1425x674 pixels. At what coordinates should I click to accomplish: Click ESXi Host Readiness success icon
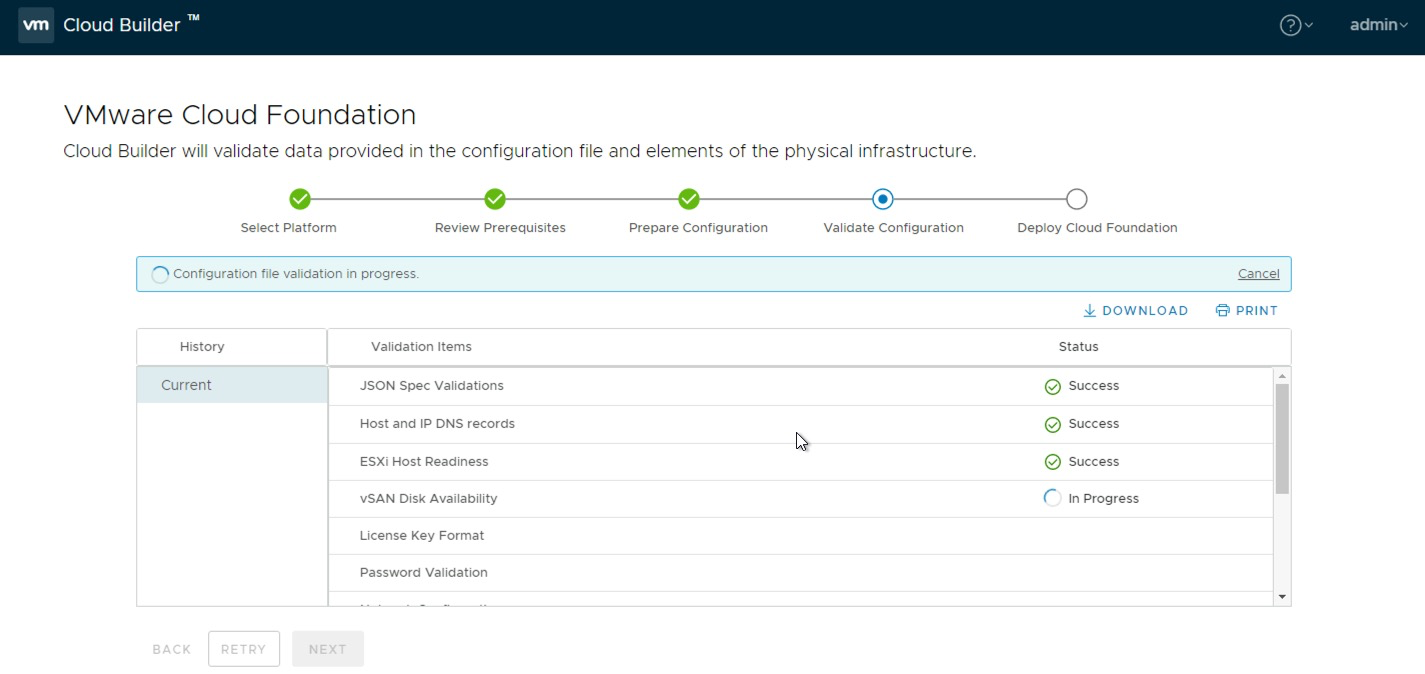[1052, 462]
